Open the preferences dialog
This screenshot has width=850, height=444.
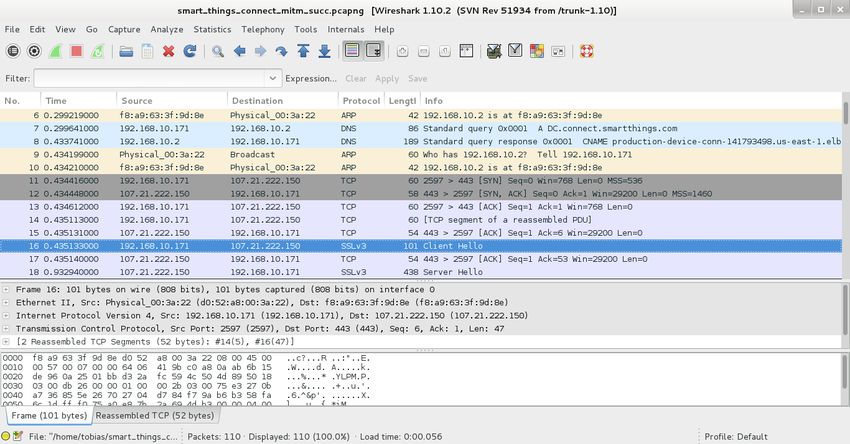point(558,51)
